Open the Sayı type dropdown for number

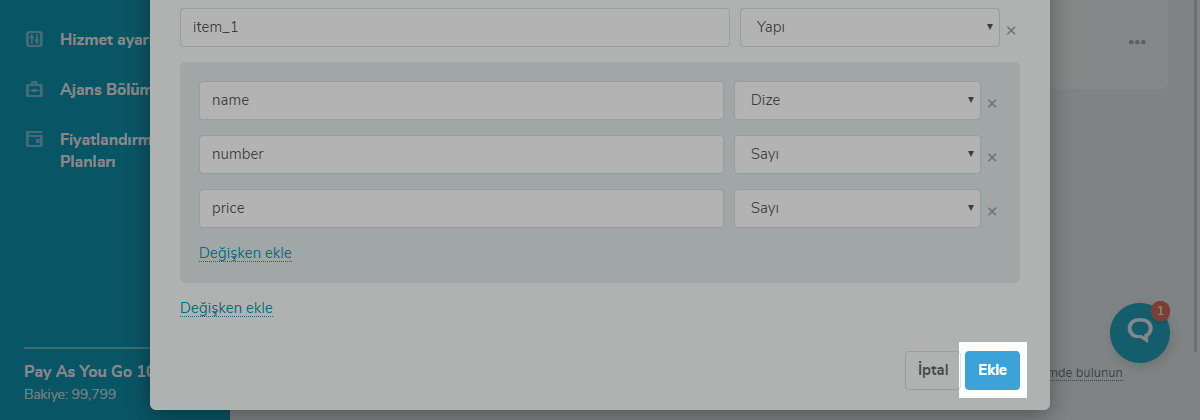(857, 154)
